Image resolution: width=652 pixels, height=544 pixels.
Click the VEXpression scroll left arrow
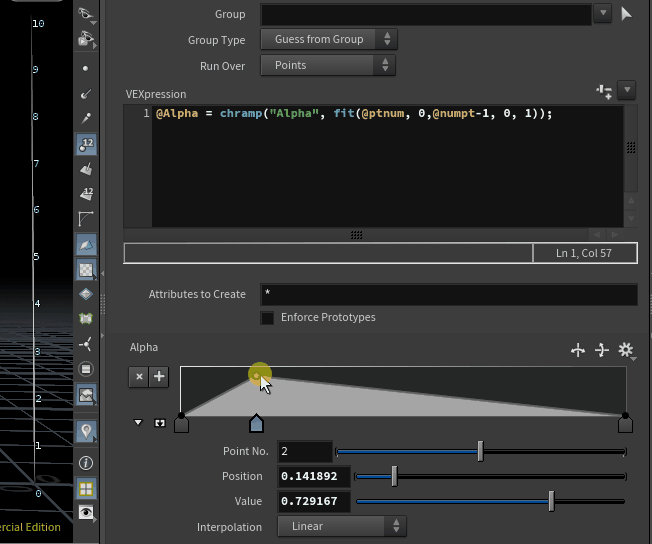pos(598,235)
